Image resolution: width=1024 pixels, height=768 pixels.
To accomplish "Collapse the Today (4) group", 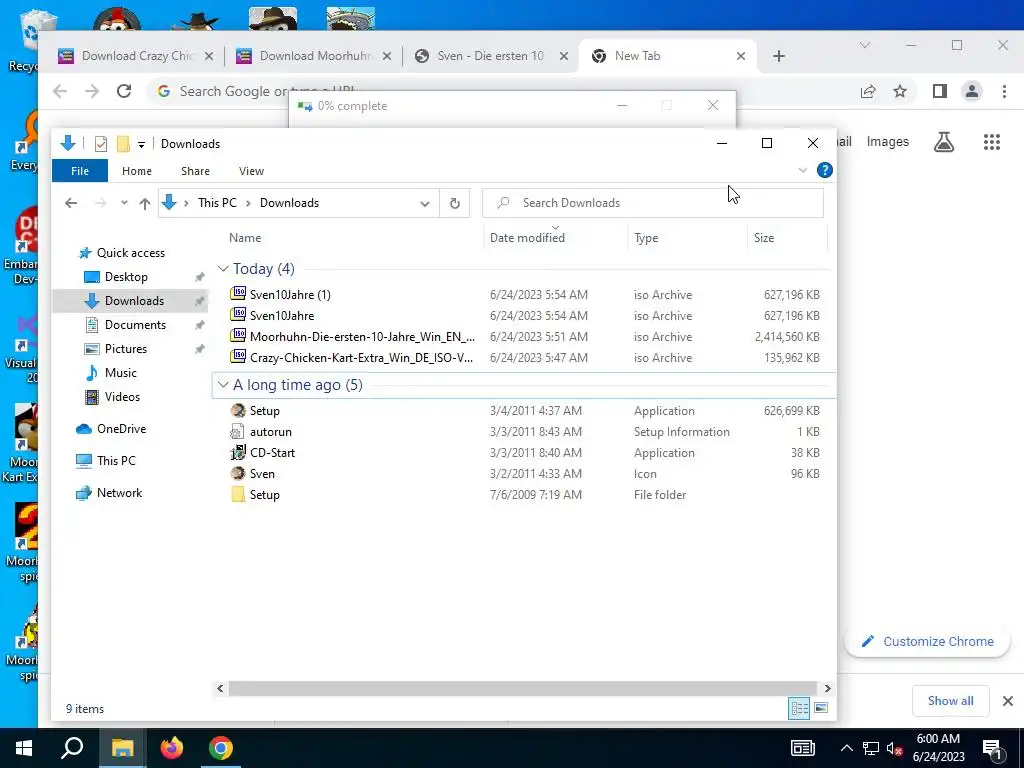I will coord(223,269).
